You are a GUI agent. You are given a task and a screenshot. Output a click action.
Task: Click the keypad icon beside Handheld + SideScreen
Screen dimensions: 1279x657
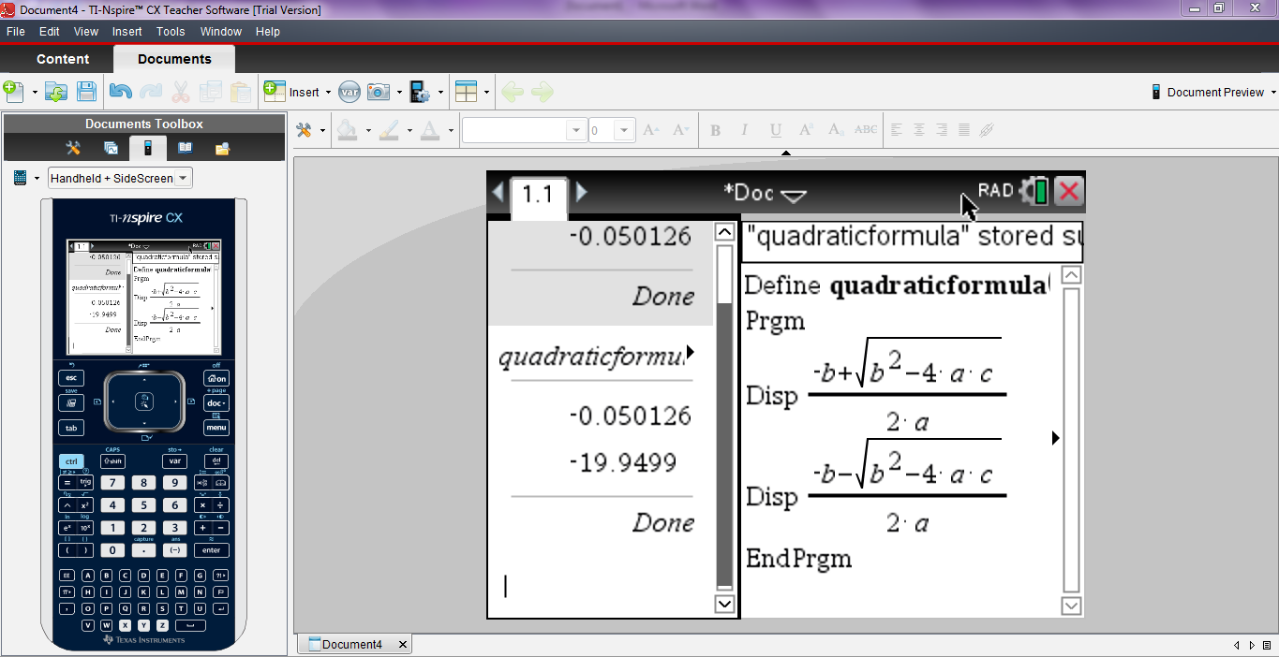click(x=20, y=178)
